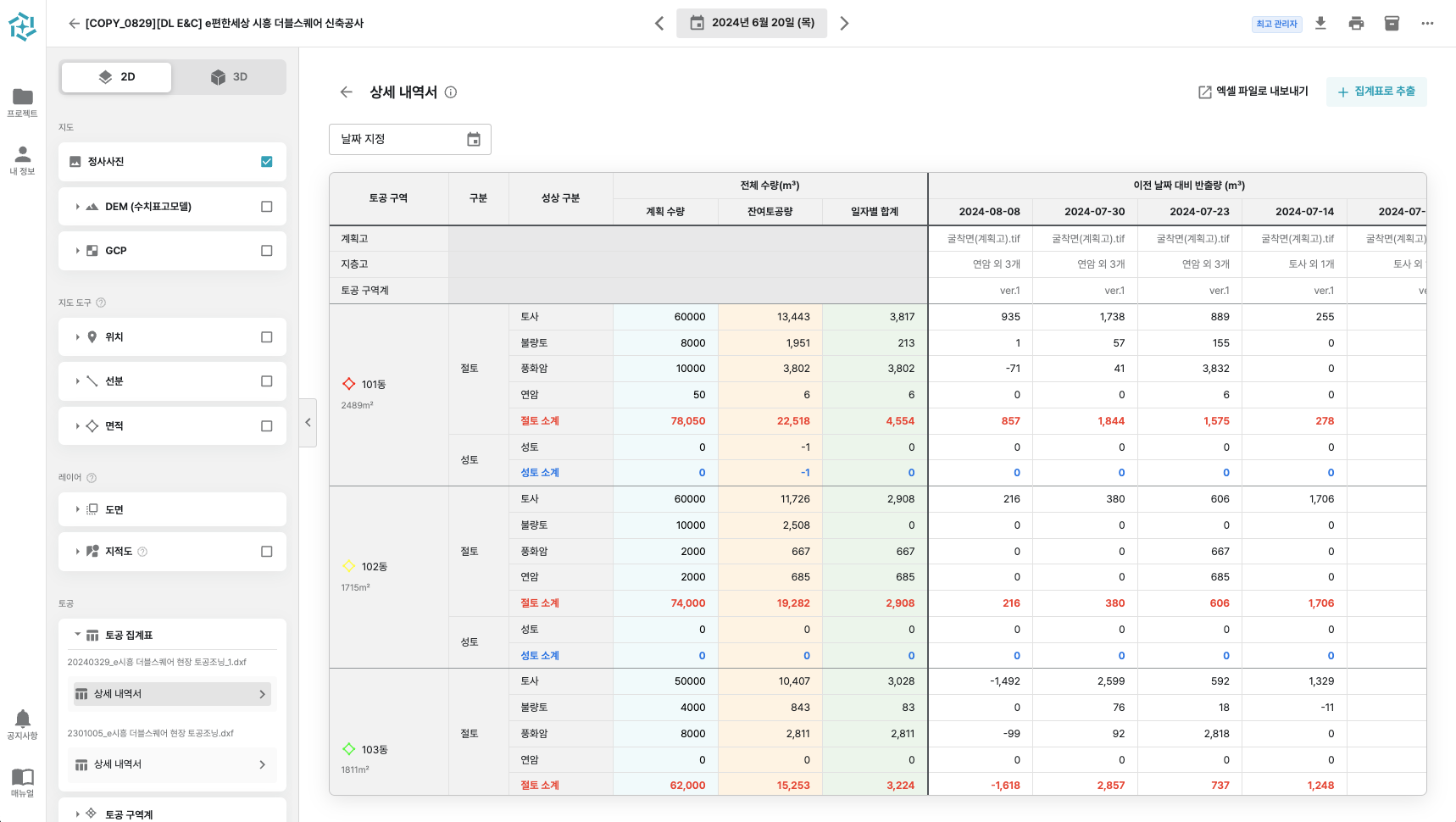Image resolution: width=1456 pixels, height=822 pixels.
Task: Click the download icon in the top bar
Action: click(1320, 23)
